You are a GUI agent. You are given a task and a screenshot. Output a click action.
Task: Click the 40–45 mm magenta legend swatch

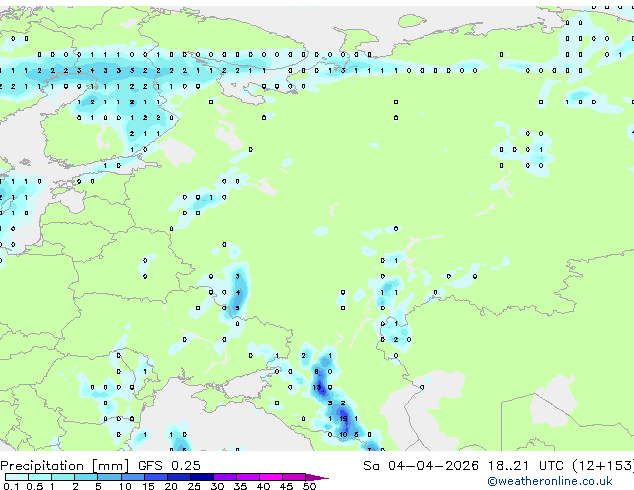click(x=271, y=477)
